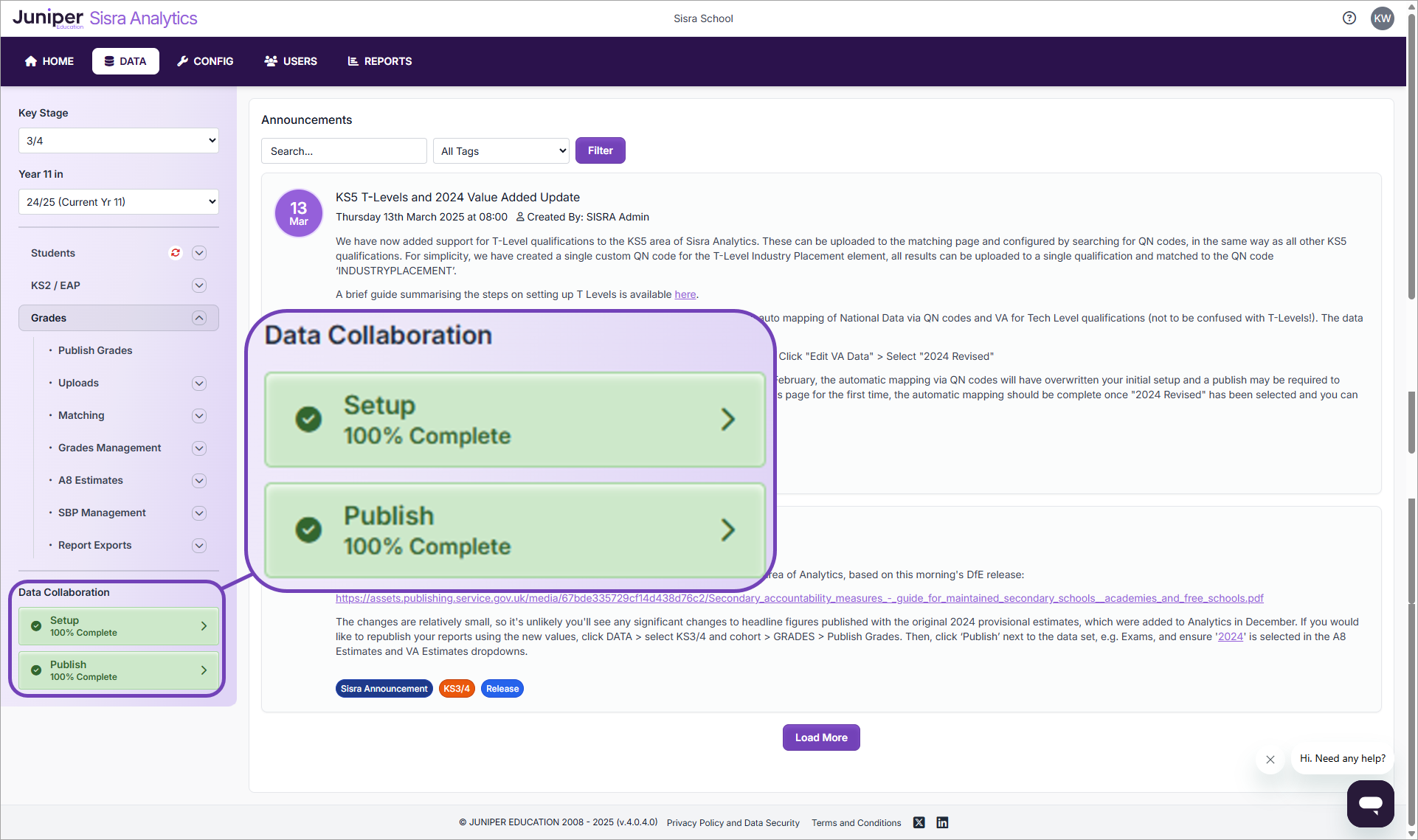1418x840 pixels.
Task: Click the CONFIG wrench icon
Action: point(183,60)
